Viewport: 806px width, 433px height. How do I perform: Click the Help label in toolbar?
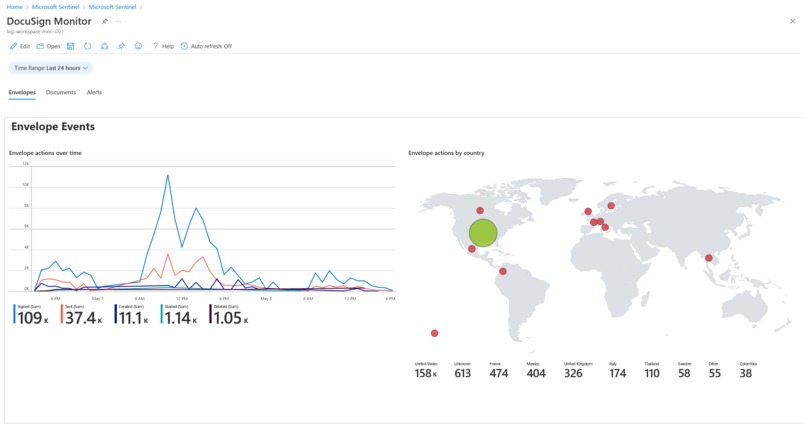[x=168, y=46]
